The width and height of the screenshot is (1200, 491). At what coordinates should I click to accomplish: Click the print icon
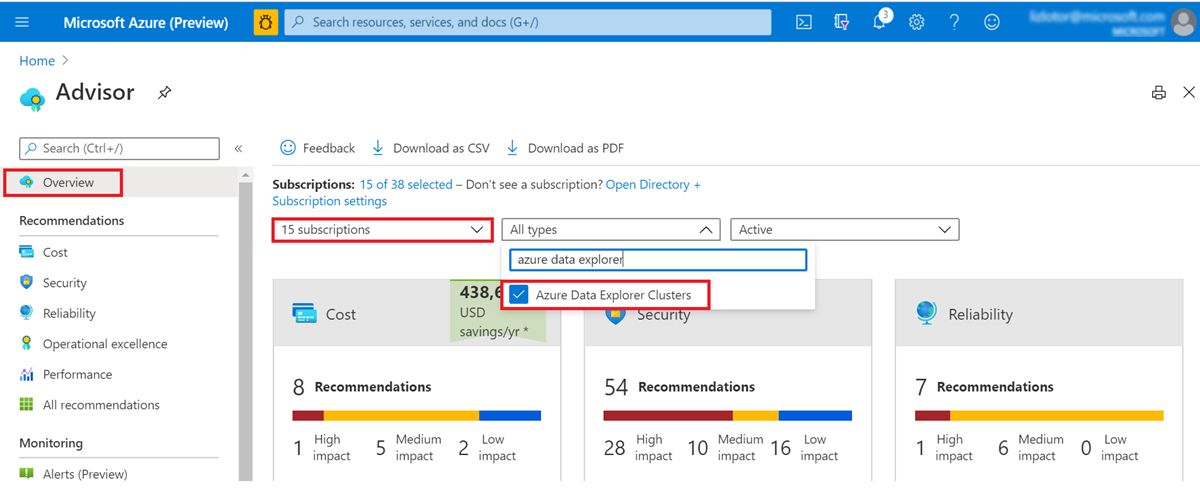pos(1159,93)
